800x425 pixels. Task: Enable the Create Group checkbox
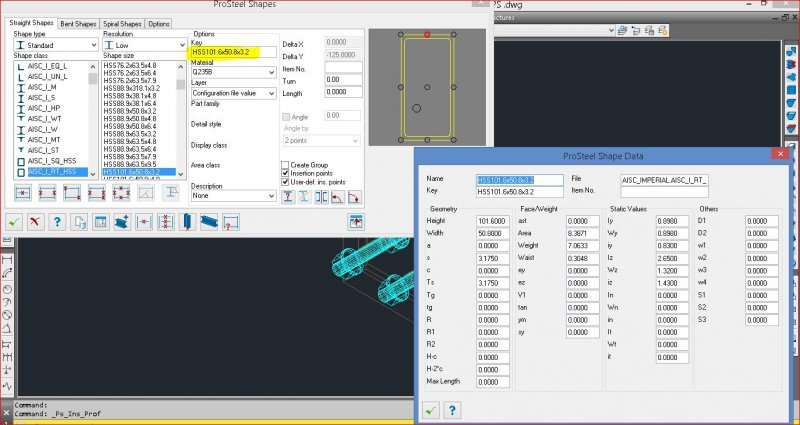pyautogui.click(x=285, y=165)
